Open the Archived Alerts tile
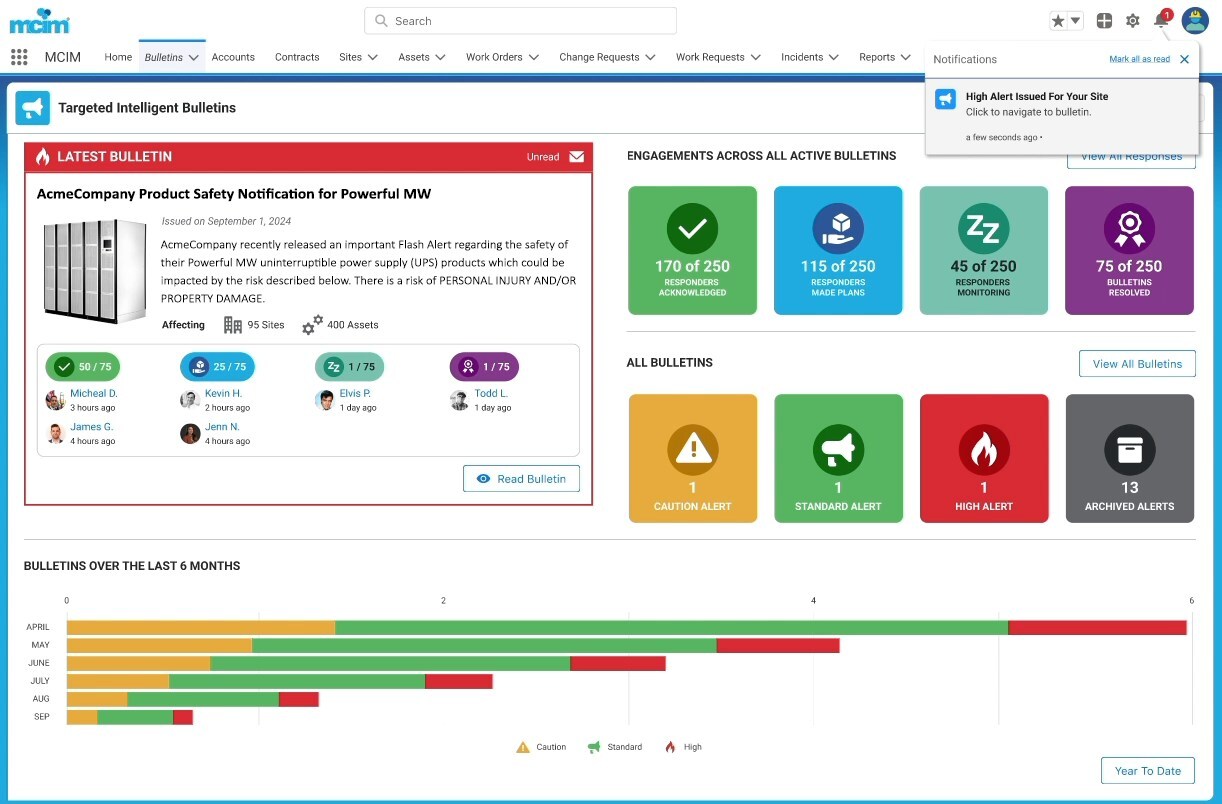The image size is (1222, 804). point(1129,458)
